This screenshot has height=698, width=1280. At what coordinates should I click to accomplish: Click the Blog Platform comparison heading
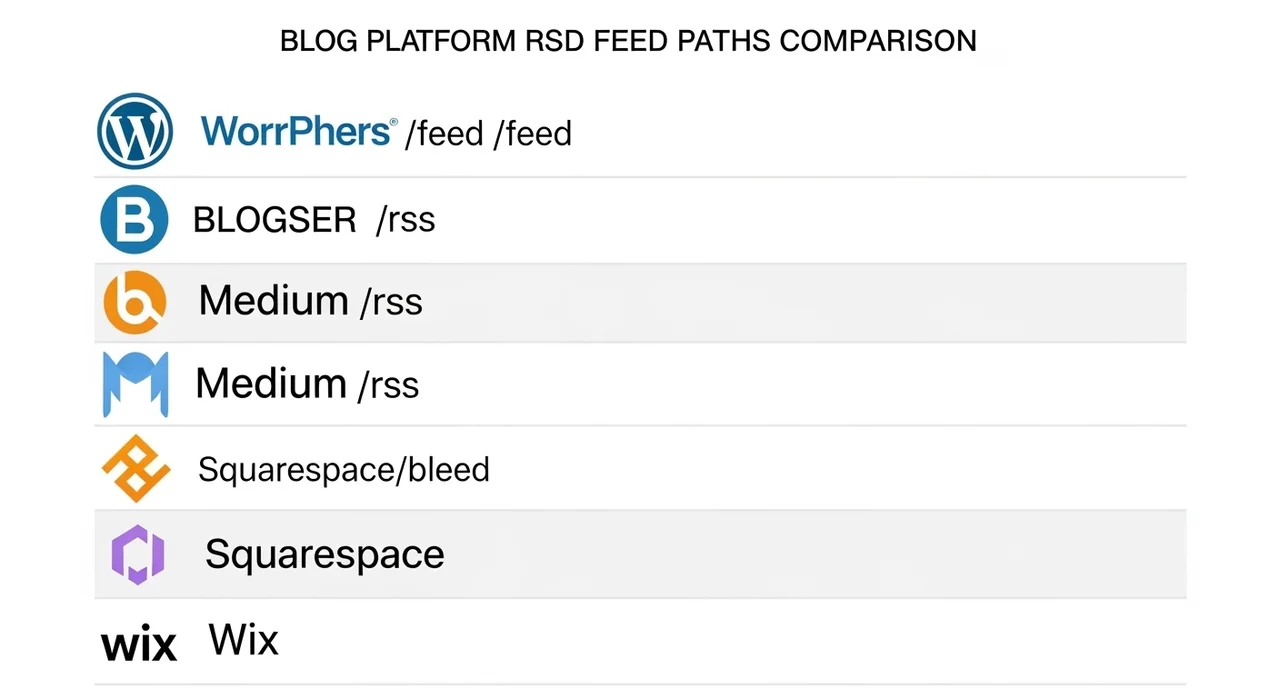[x=628, y=41]
